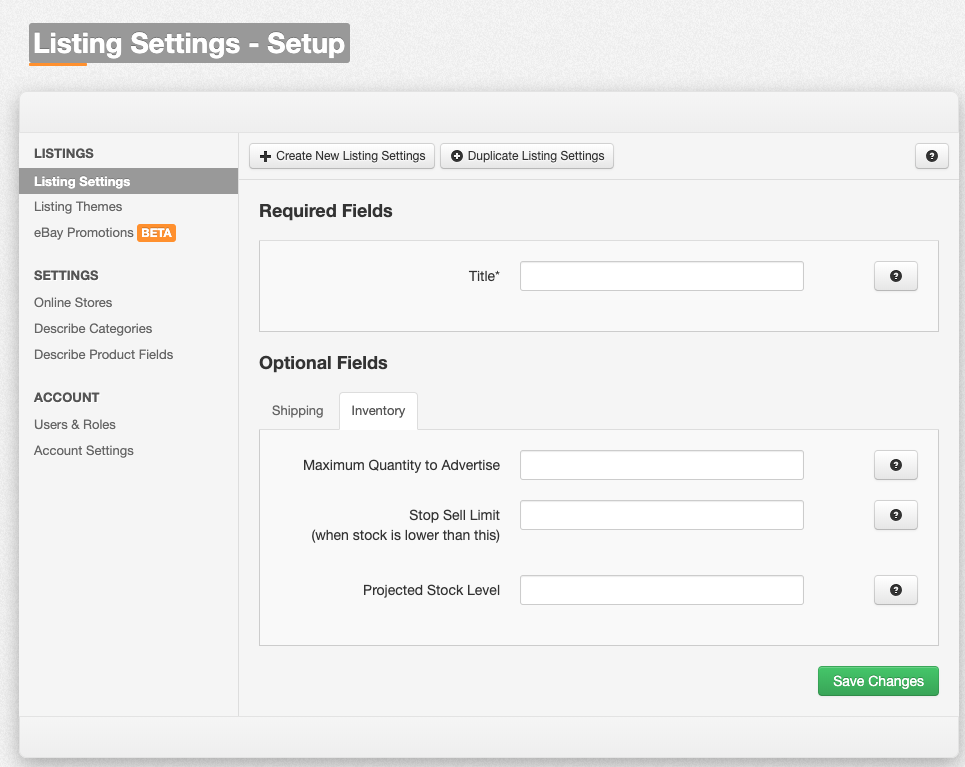Open help for Maximum Quantity to Advertise

click(x=895, y=465)
